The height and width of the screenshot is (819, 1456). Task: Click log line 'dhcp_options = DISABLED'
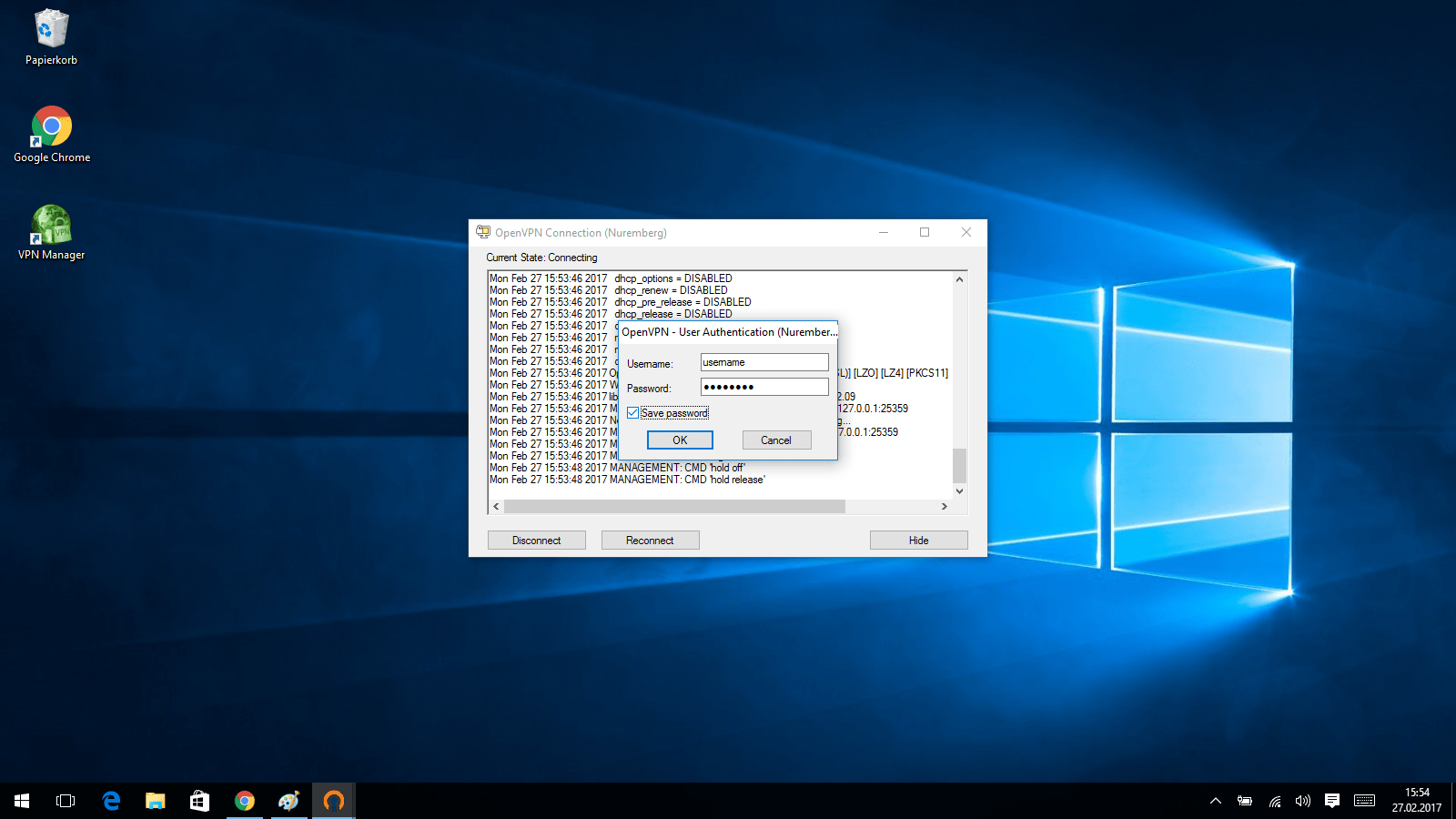point(673,278)
